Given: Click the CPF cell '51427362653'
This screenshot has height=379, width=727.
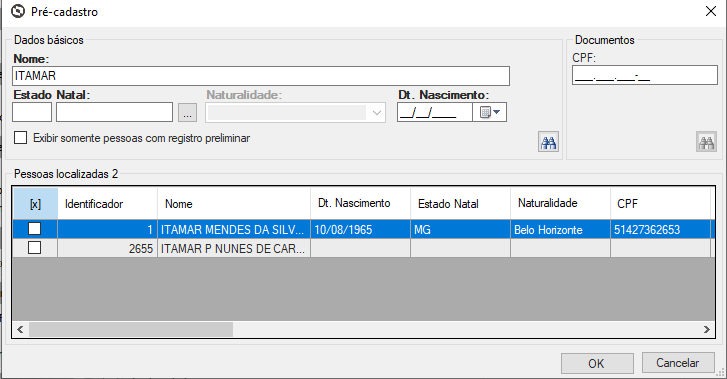Looking at the screenshot, I should point(660,230).
